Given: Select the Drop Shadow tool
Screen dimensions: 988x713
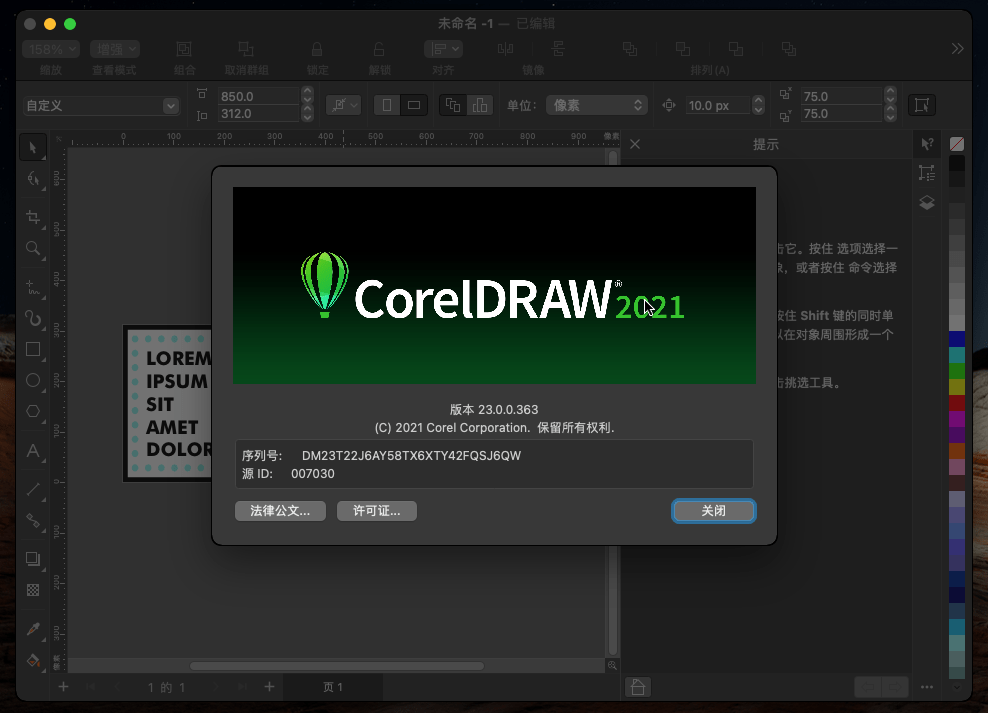Looking at the screenshot, I should point(33,559).
